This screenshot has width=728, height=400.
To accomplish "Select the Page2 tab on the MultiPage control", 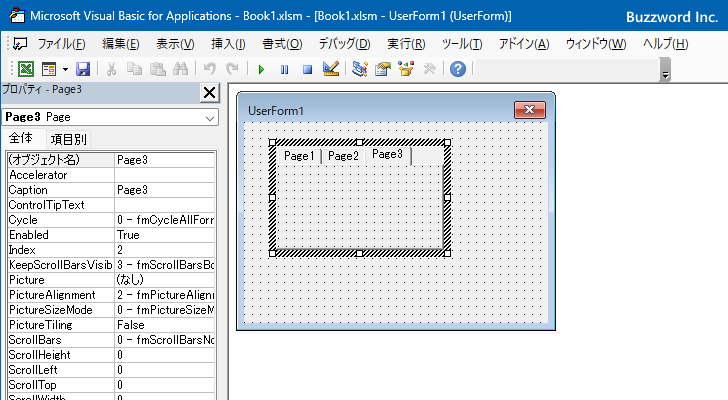I will coord(343,155).
